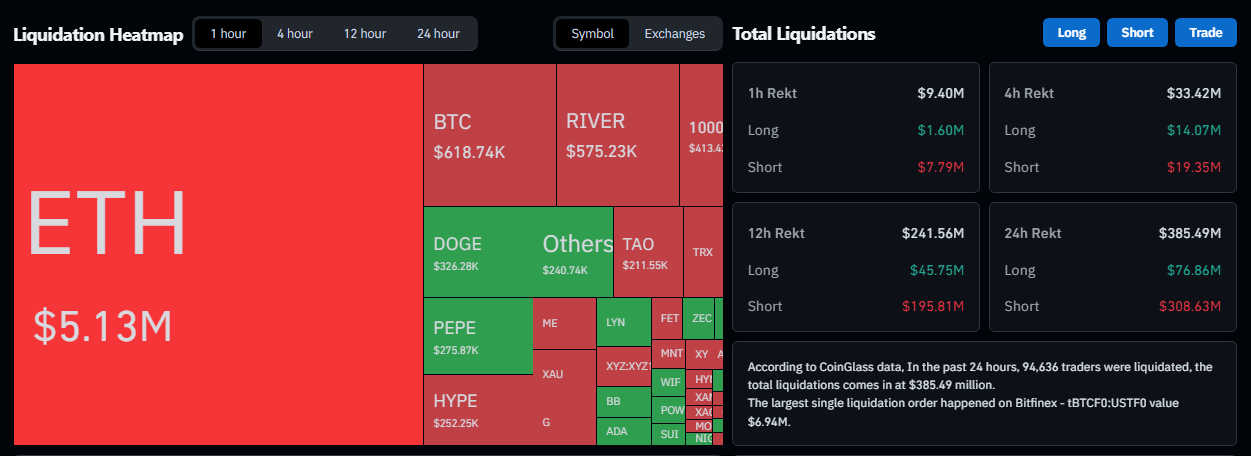
Task: Open the BTC $618.74K tile
Action: (x=489, y=135)
